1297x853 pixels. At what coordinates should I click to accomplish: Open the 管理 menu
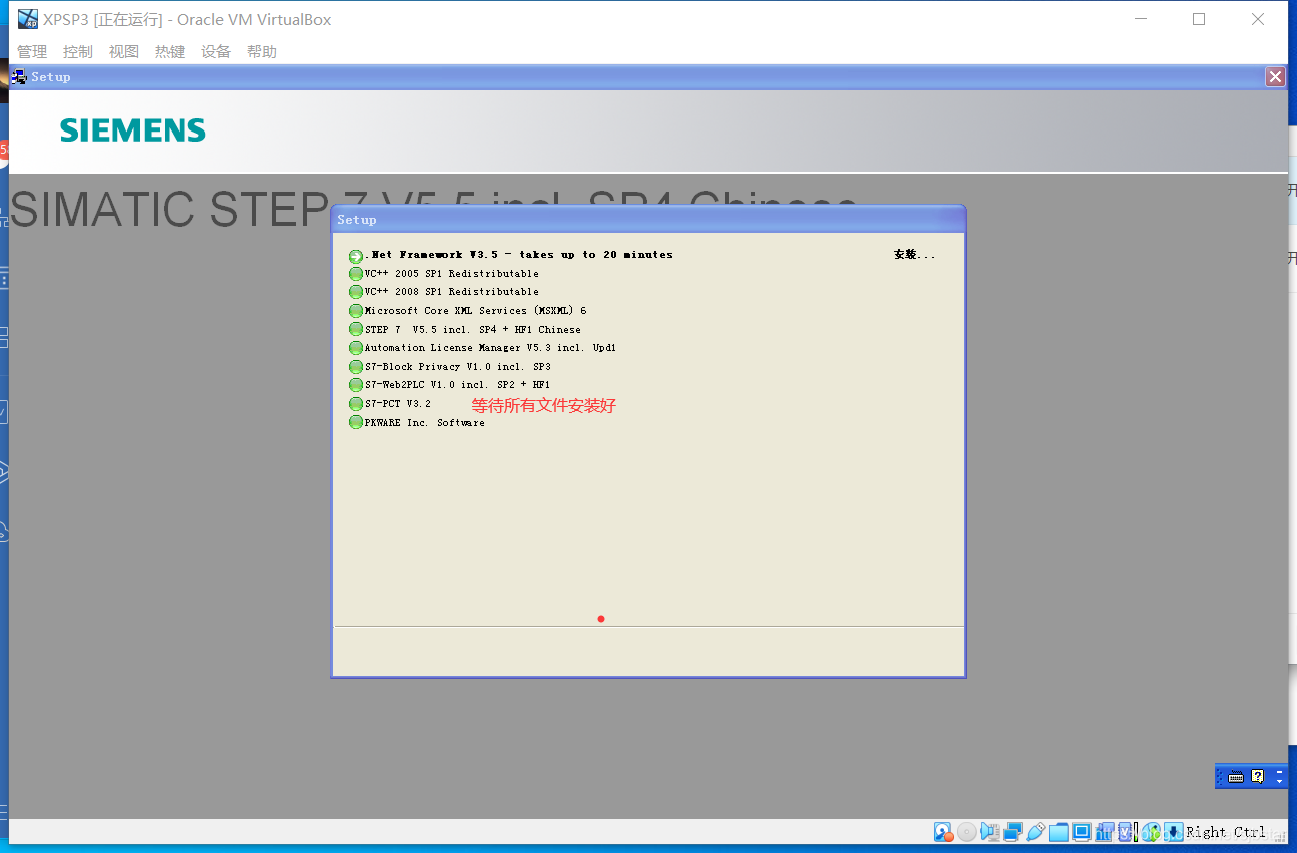32,52
